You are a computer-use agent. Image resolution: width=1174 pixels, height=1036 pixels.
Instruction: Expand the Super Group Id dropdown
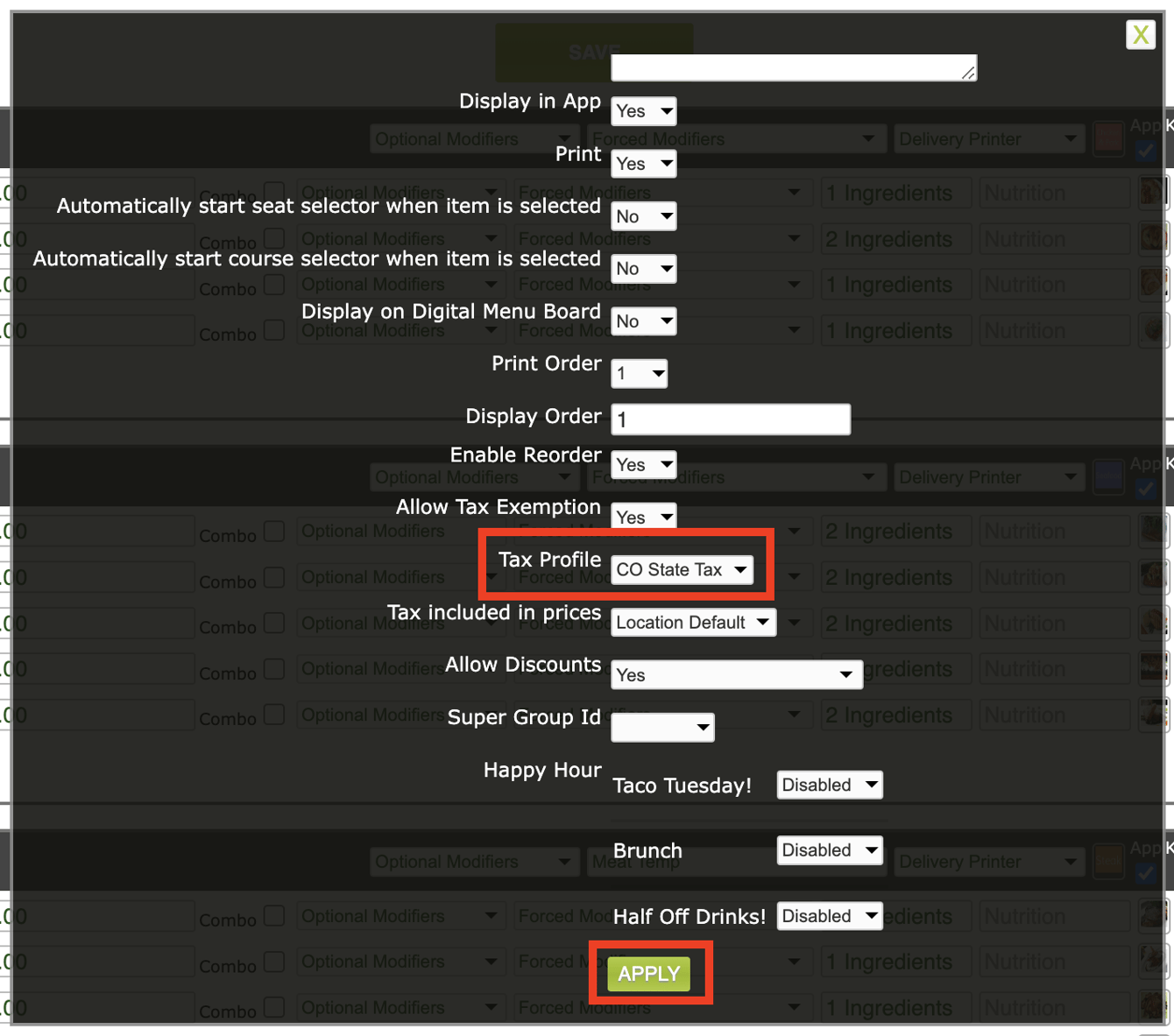click(x=662, y=727)
